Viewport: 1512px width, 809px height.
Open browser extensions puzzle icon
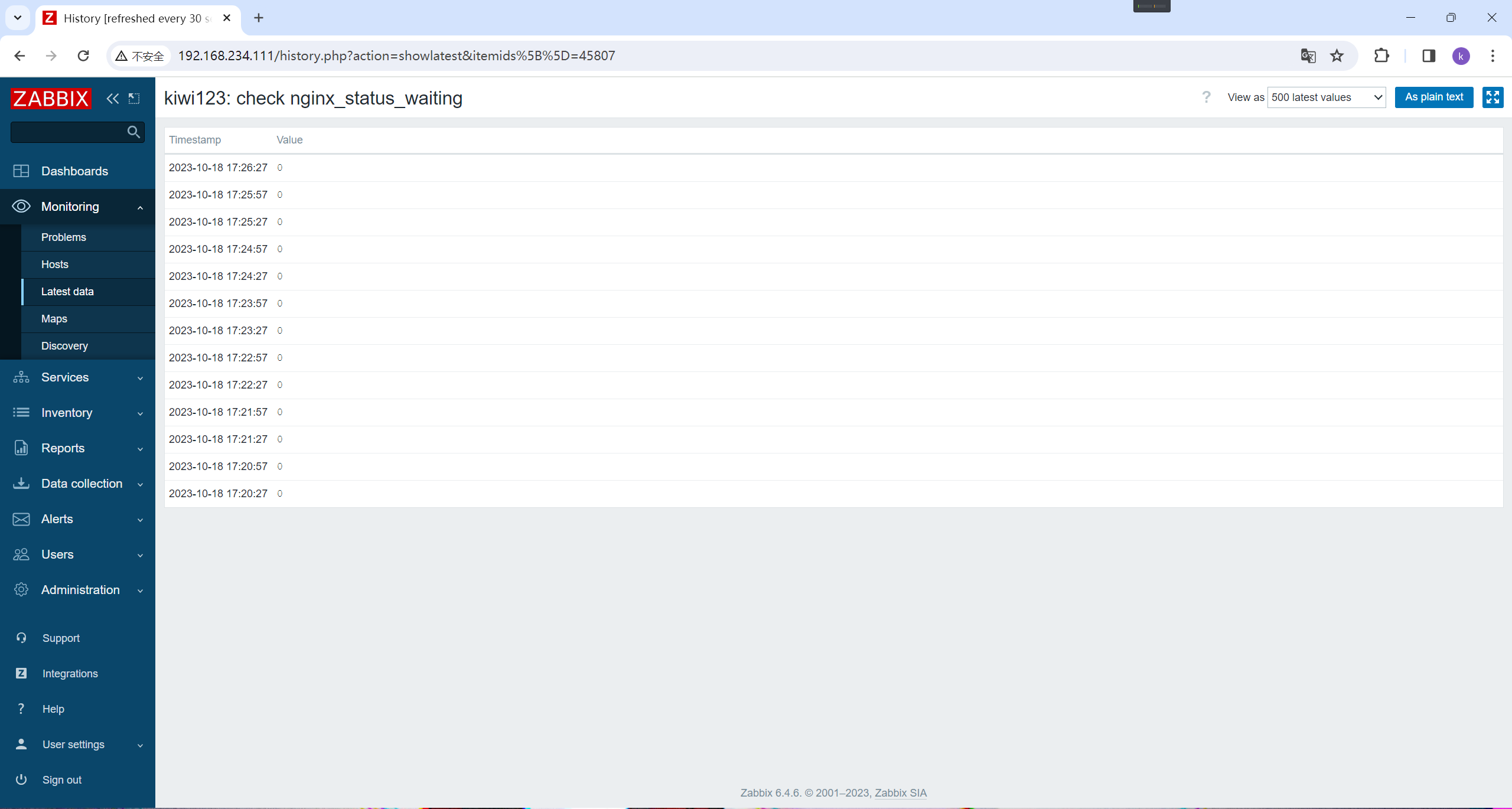coord(1381,56)
